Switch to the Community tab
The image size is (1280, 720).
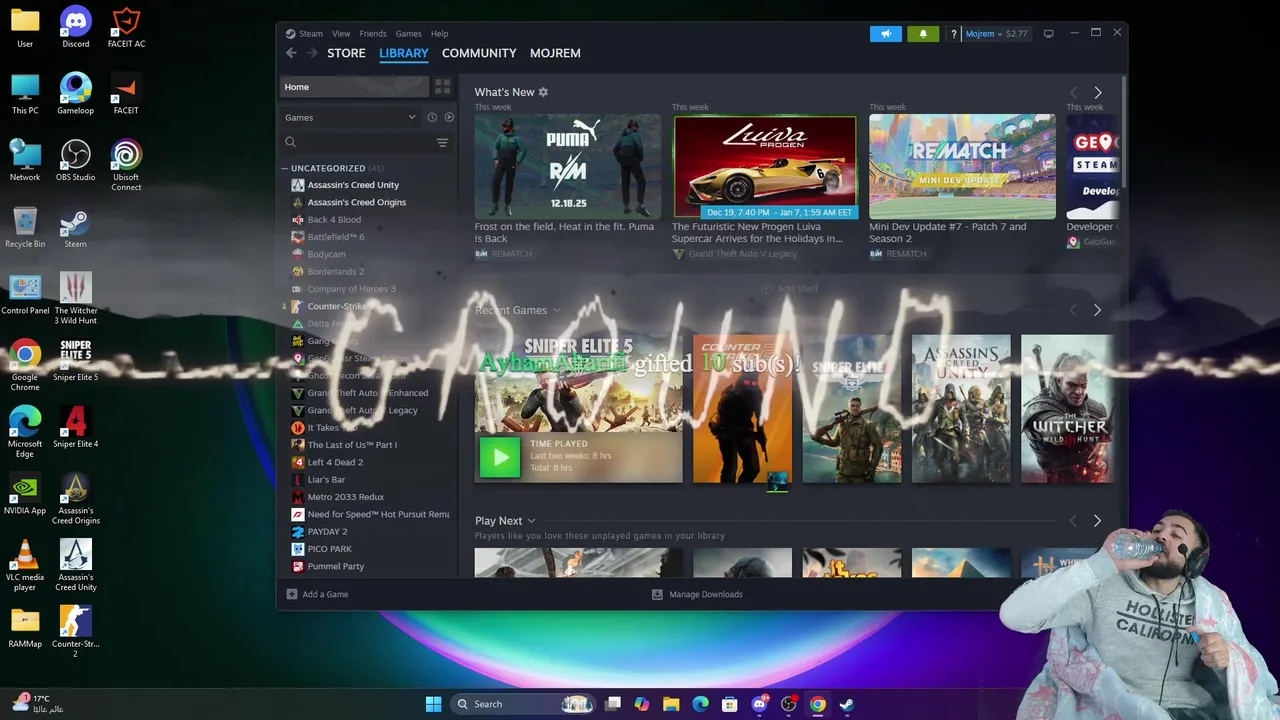point(479,53)
